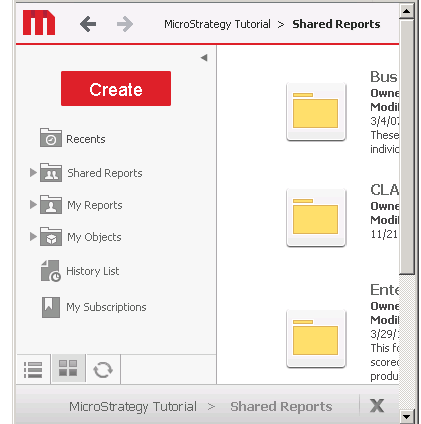Click the red MicroStrategy logo icon
The width and height of the screenshot is (421, 424).
(x=39, y=23)
